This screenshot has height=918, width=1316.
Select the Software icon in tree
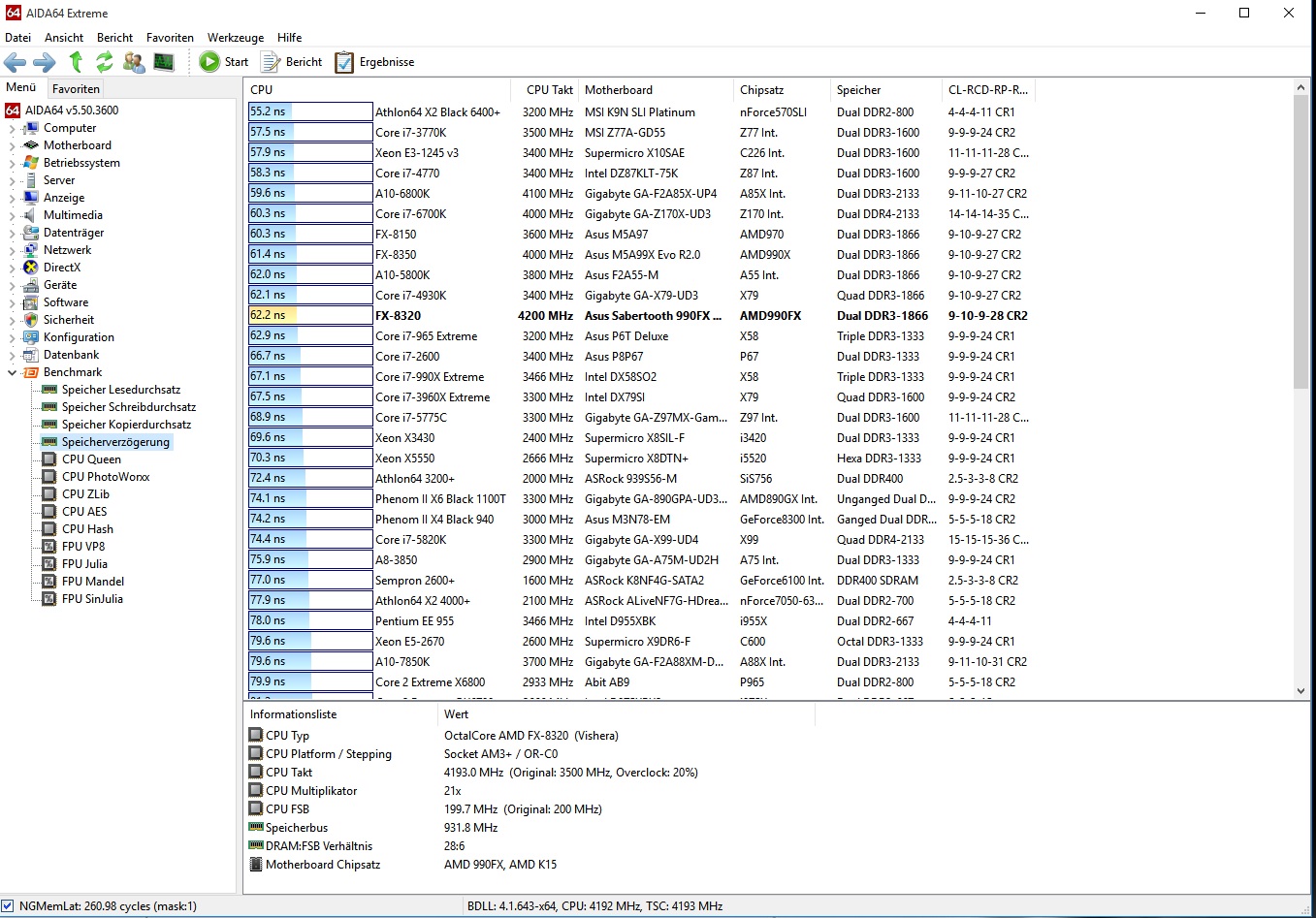(31, 302)
